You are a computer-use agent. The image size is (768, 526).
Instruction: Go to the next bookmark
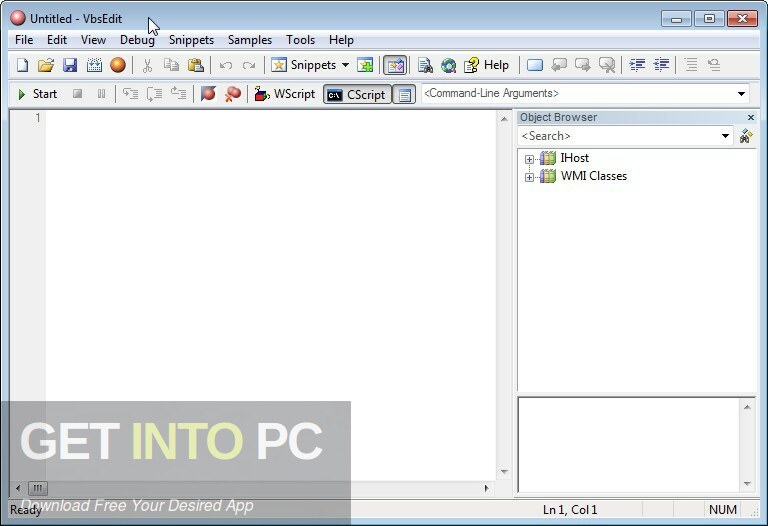point(582,65)
